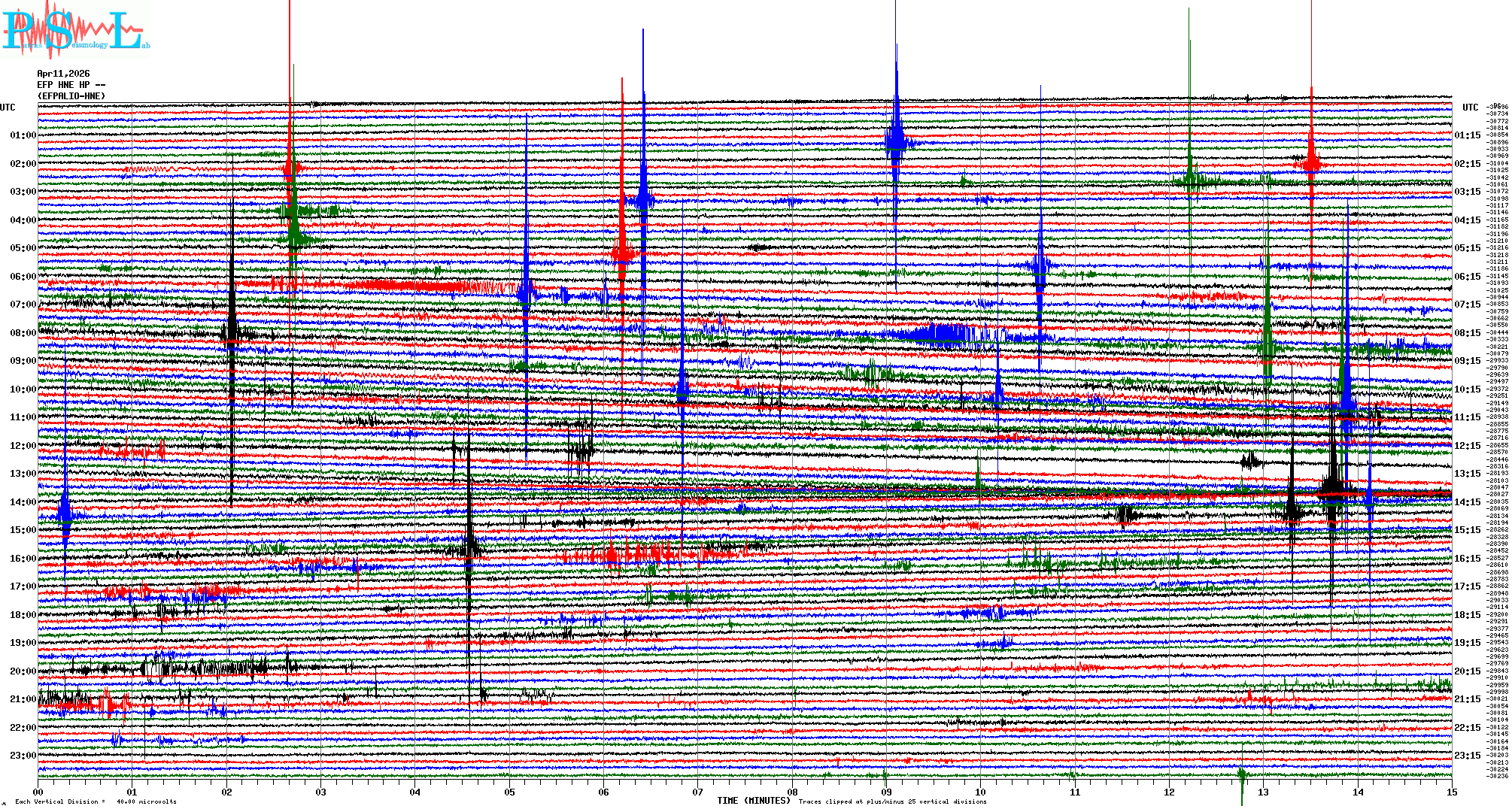Click the Each Vertical Division microvolts note
Viewport: 1512px width, 812px height.
(x=96, y=801)
